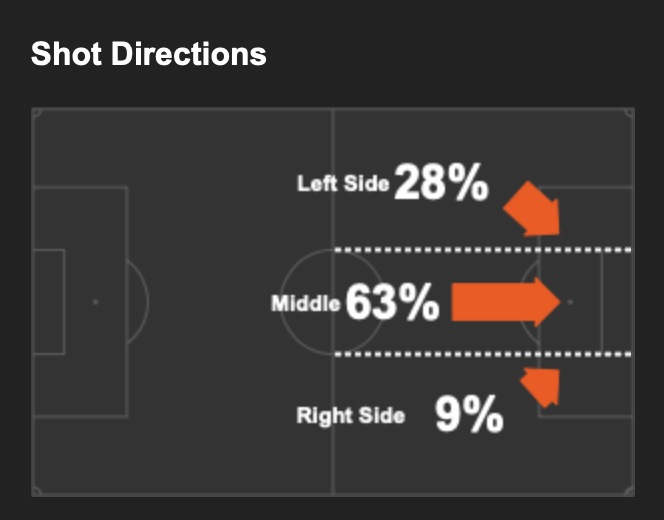664x520 pixels.
Task: Click the Shot Directions heading
Action: [149, 54]
